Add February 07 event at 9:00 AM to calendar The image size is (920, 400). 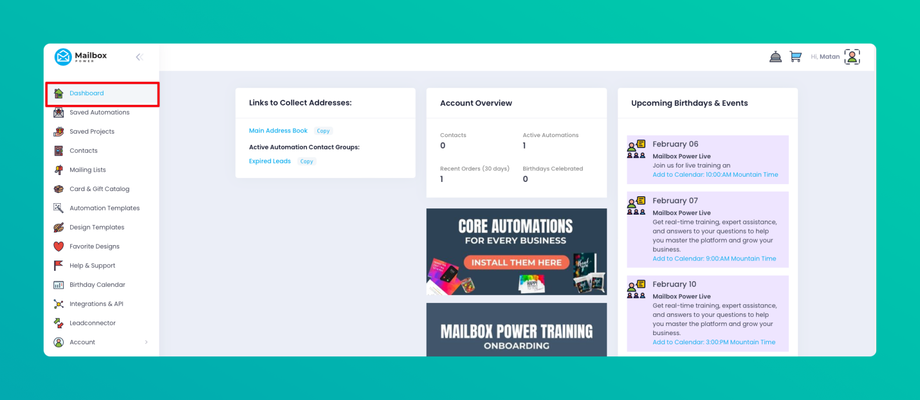714,259
